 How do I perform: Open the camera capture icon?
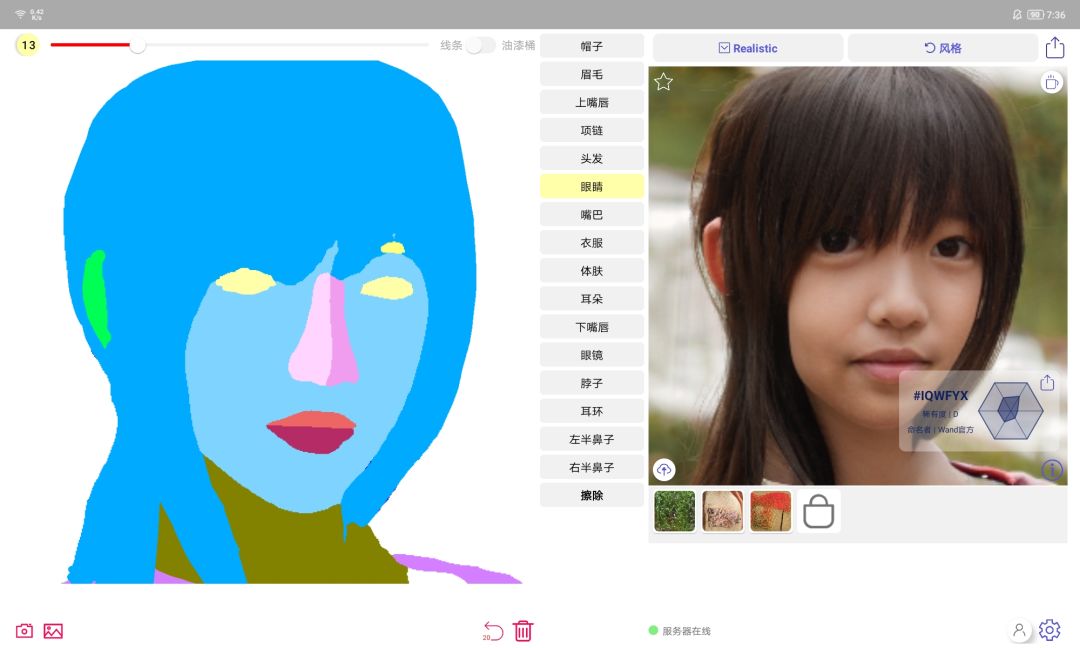[24, 631]
